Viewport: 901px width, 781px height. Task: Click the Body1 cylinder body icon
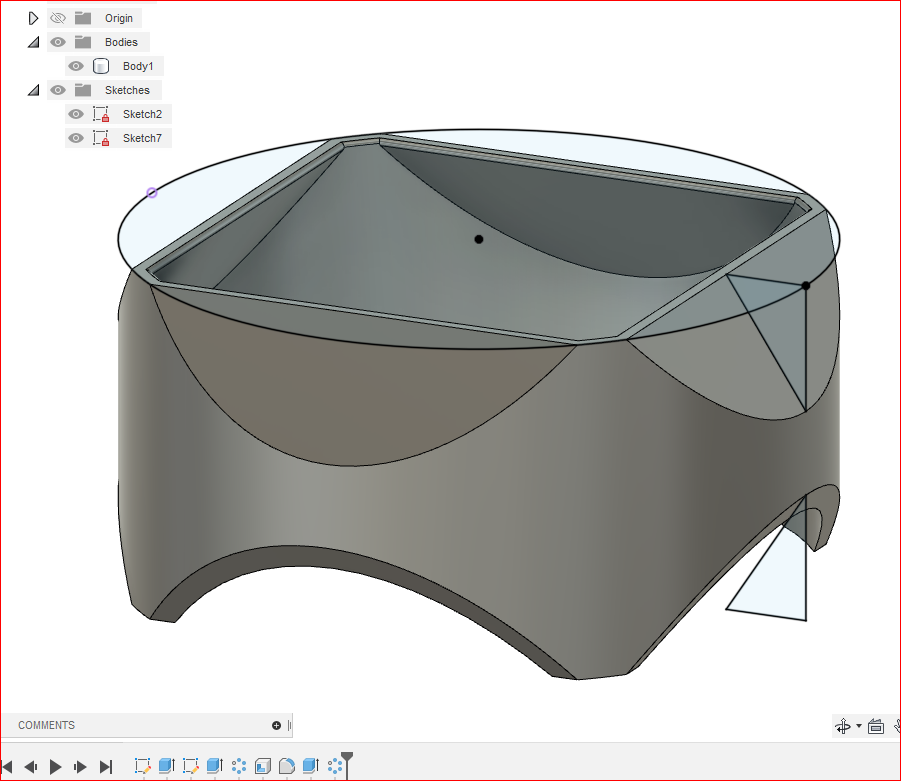(x=101, y=66)
